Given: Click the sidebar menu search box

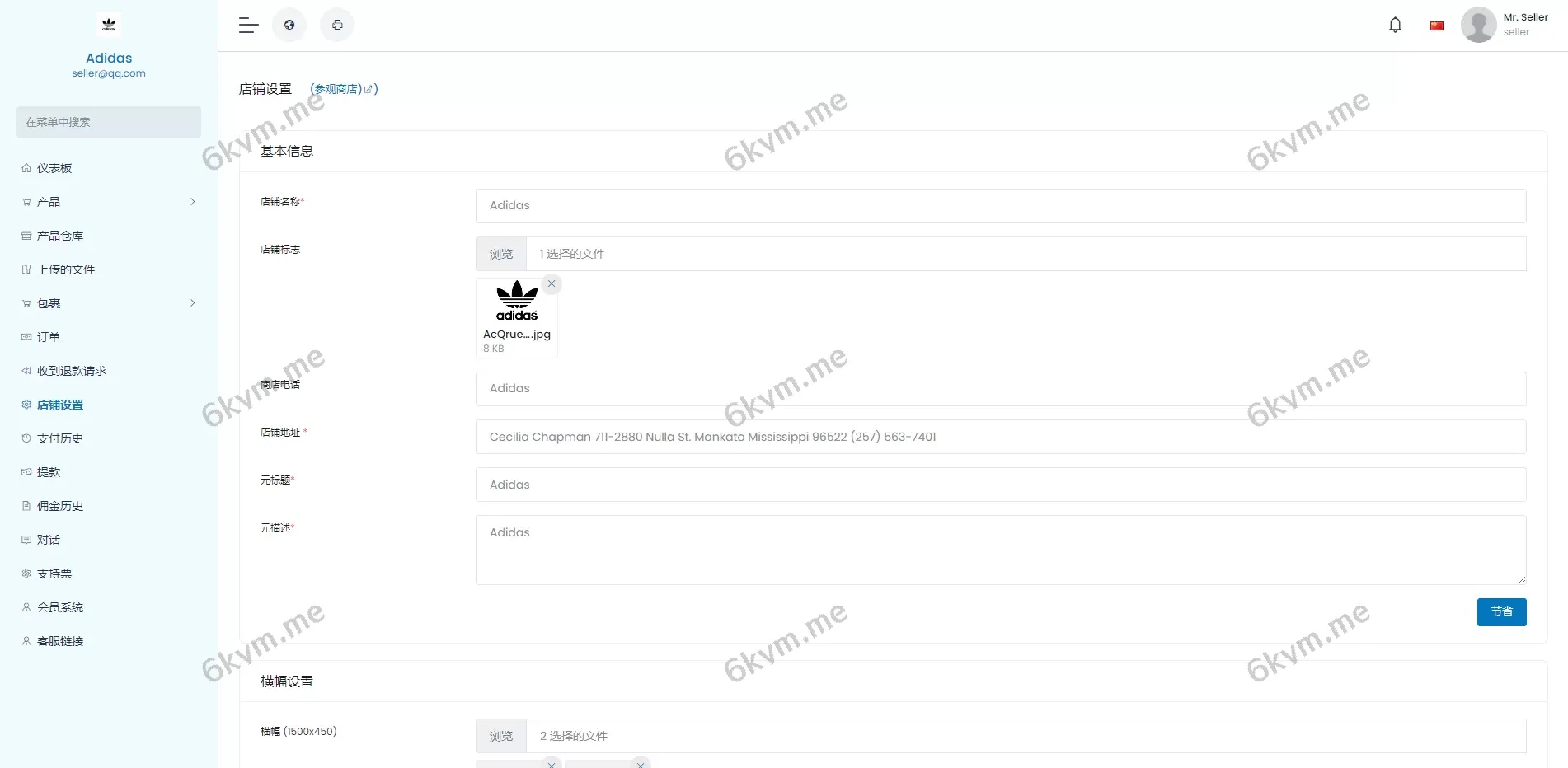Looking at the screenshot, I should click(x=109, y=122).
